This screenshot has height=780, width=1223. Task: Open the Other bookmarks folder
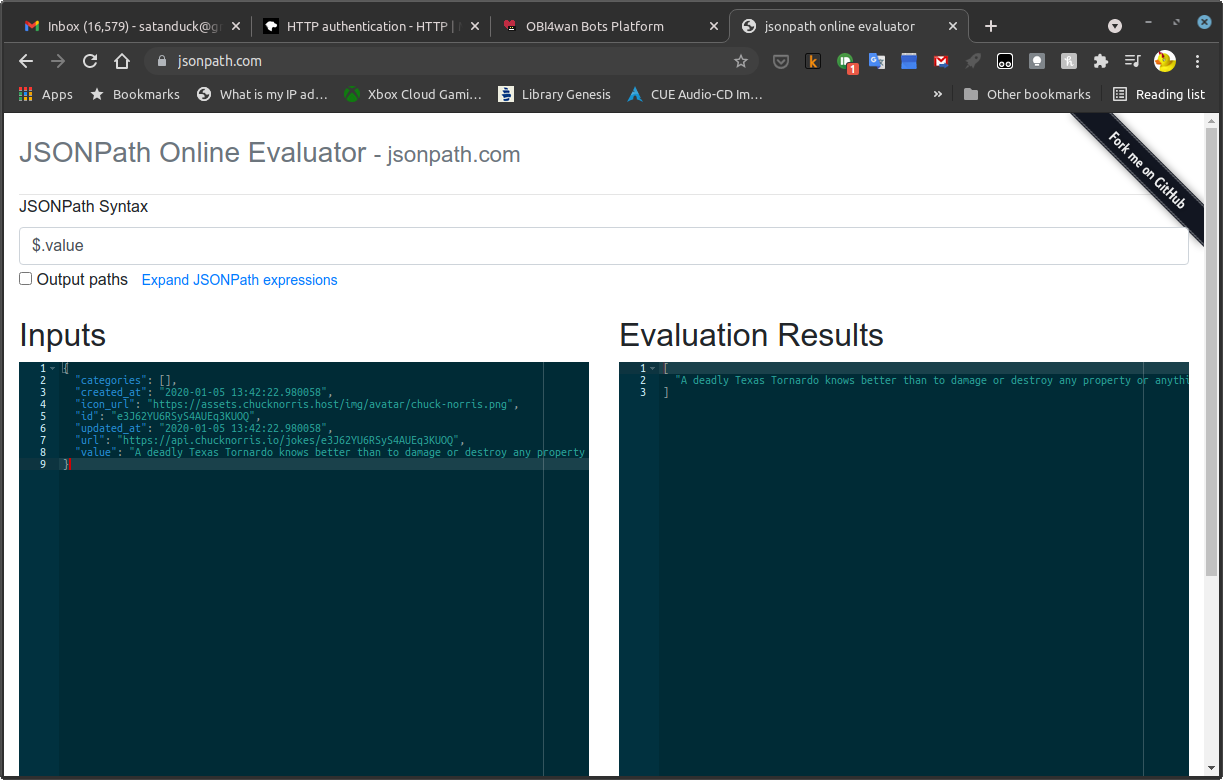(x=1027, y=94)
